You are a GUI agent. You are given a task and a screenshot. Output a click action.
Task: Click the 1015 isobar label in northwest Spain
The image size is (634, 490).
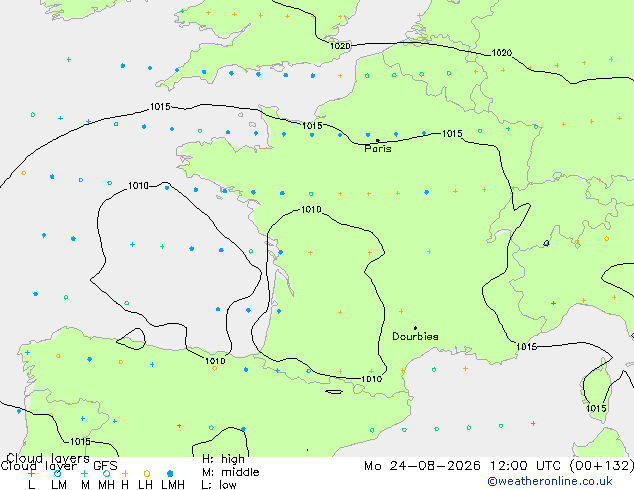pos(80,441)
